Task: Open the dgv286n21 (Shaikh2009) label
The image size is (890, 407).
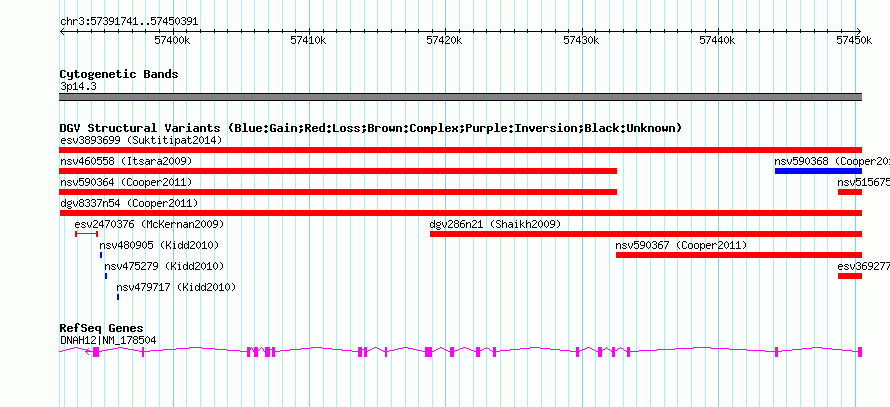Action: (495, 224)
